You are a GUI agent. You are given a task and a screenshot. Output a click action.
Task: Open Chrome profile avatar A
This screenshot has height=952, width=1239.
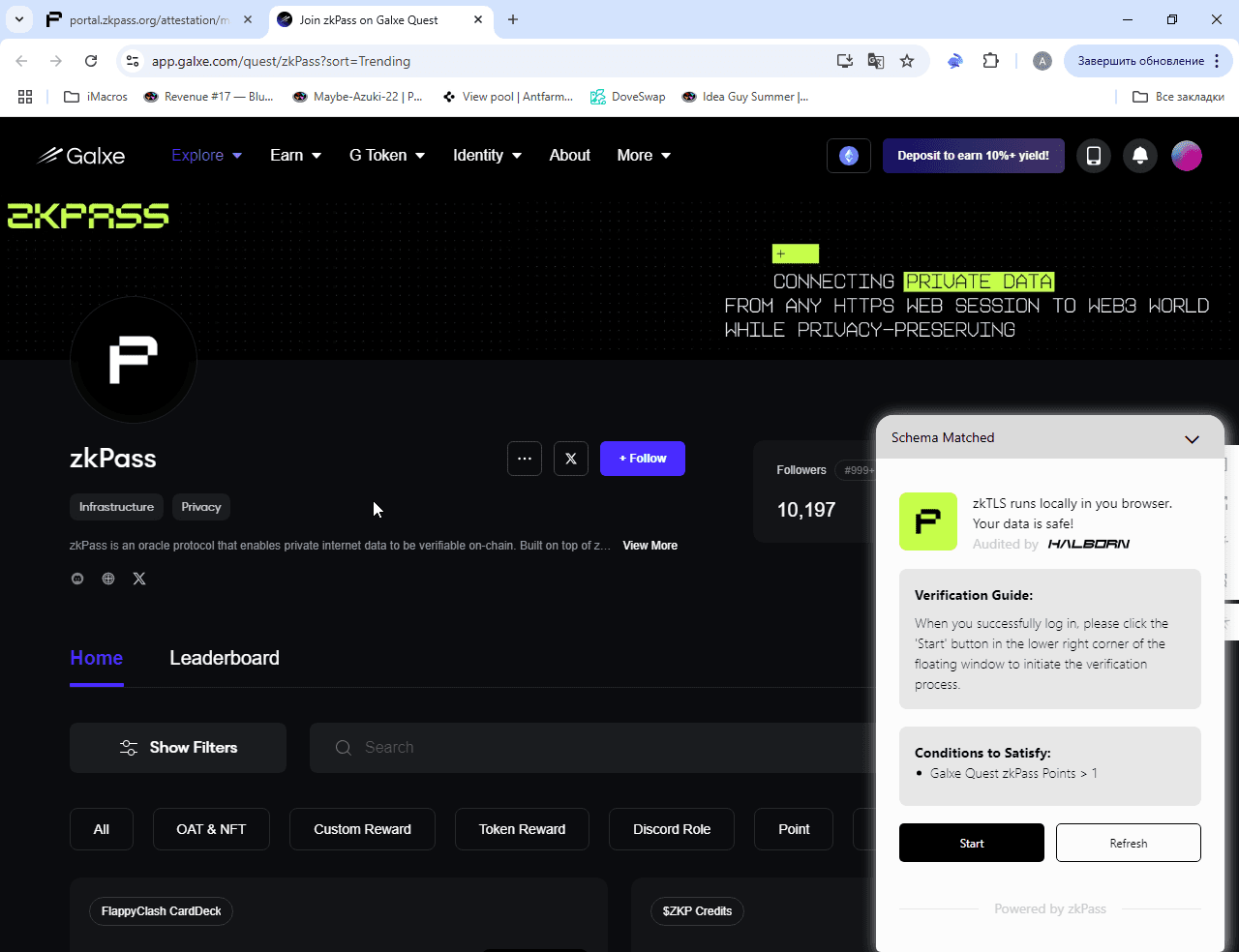coord(1043,61)
